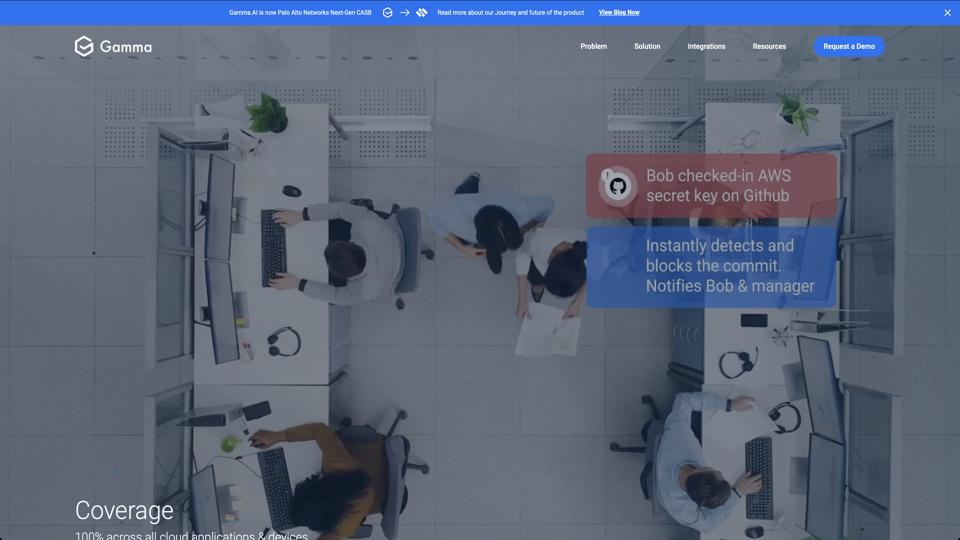Click the exclamation badge on the GitHub icon
This screenshot has width=960, height=540.
[x=607, y=174]
